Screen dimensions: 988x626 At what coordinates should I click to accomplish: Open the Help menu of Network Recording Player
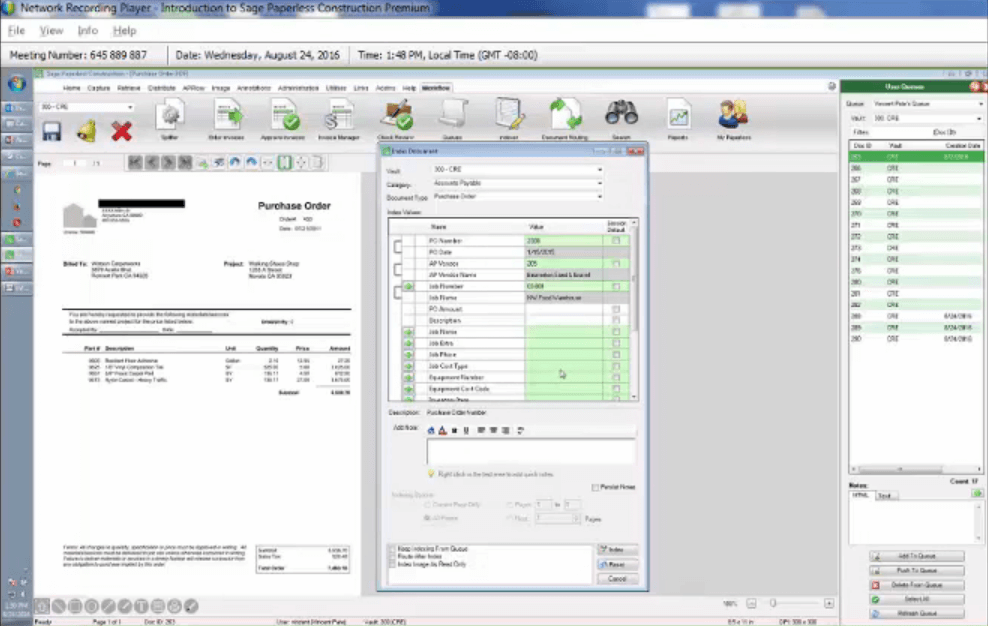pyautogui.click(x=124, y=30)
